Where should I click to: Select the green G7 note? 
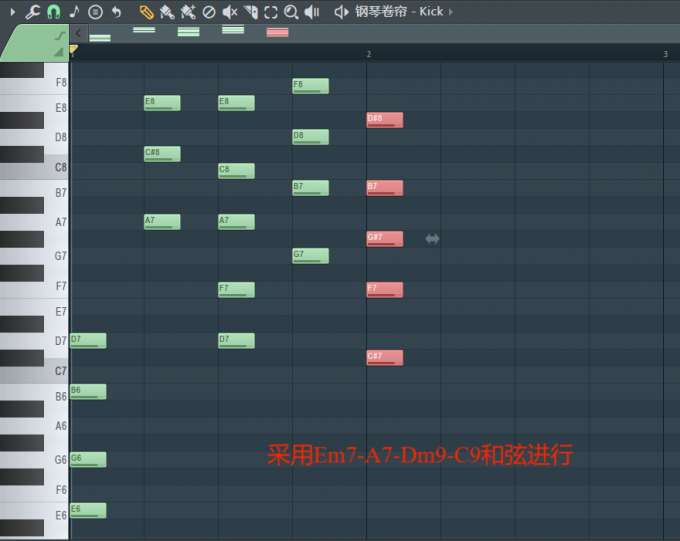pyautogui.click(x=311, y=256)
